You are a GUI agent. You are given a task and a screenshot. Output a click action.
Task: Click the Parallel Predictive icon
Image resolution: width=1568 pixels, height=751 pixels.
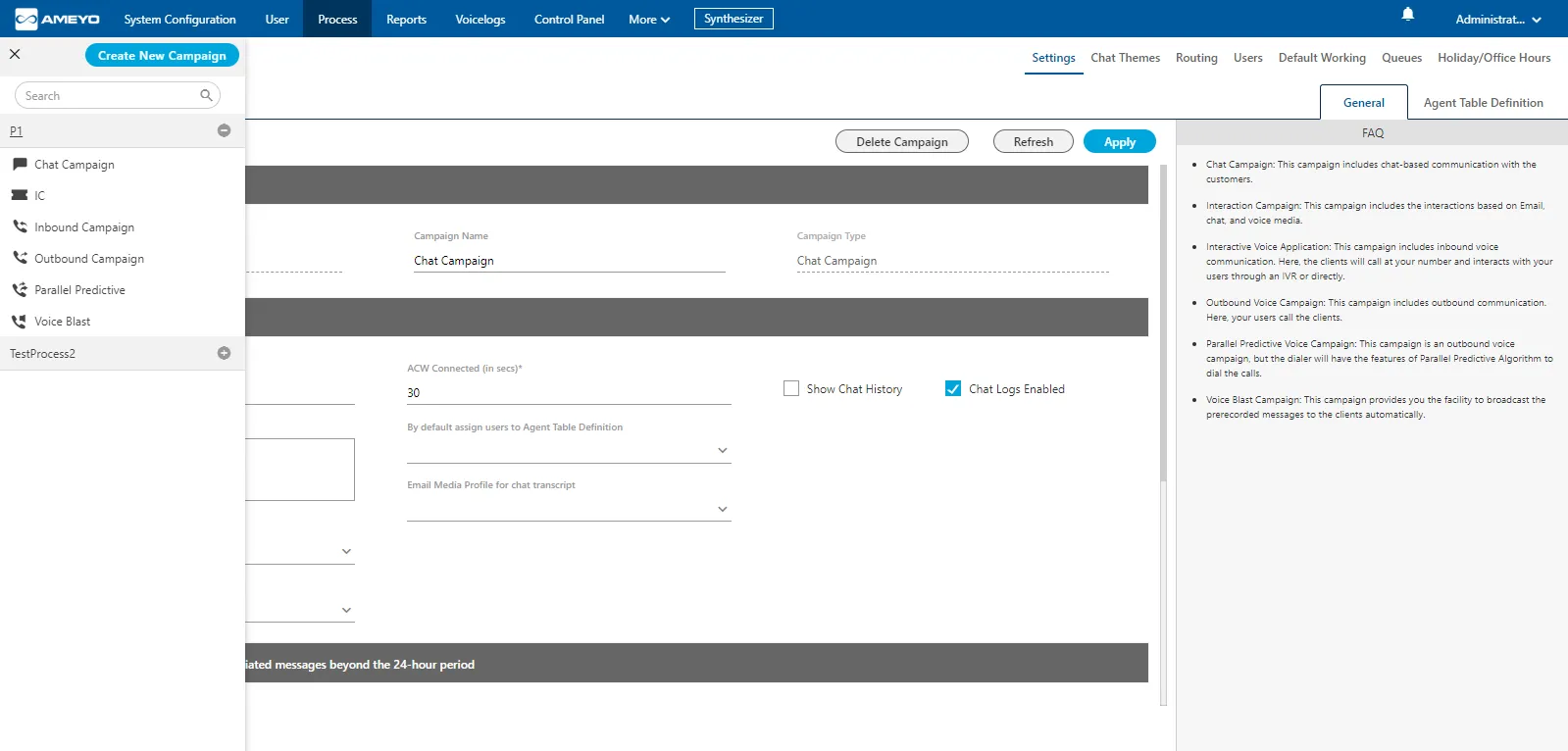[x=20, y=289]
